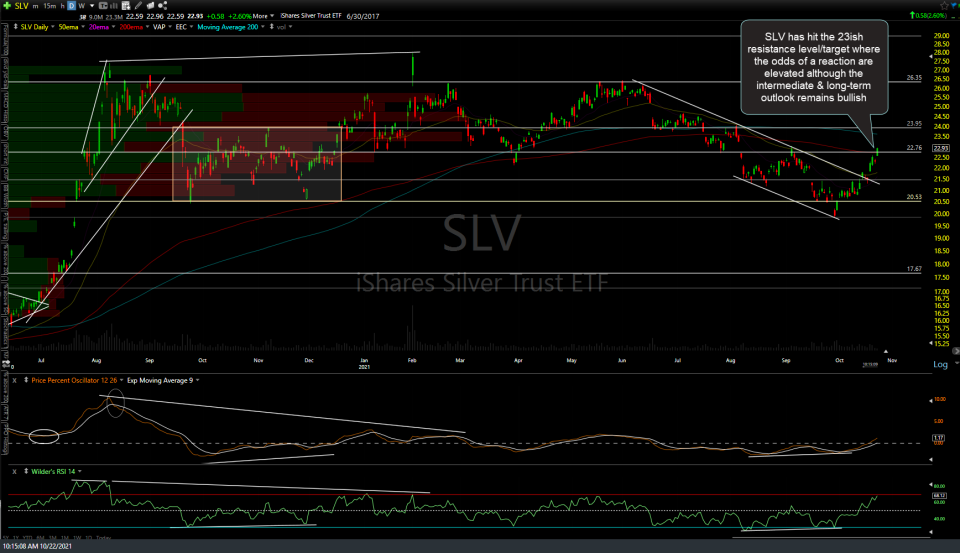Click the iShares Silver Trust ETF name
Image resolution: width=960 pixels, height=553 pixels.
coord(310,16)
